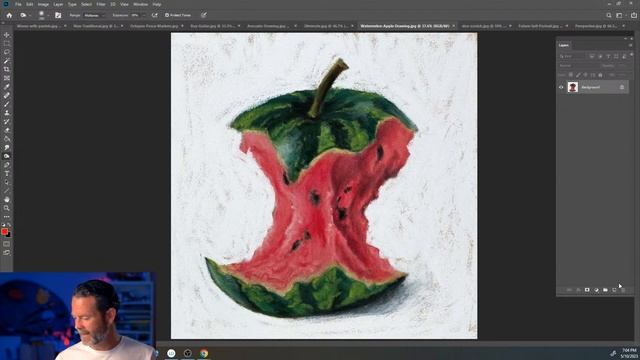The width and height of the screenshot is (640, 360).
Task: Delete layer trash button
Action: [x=623, y=290]
